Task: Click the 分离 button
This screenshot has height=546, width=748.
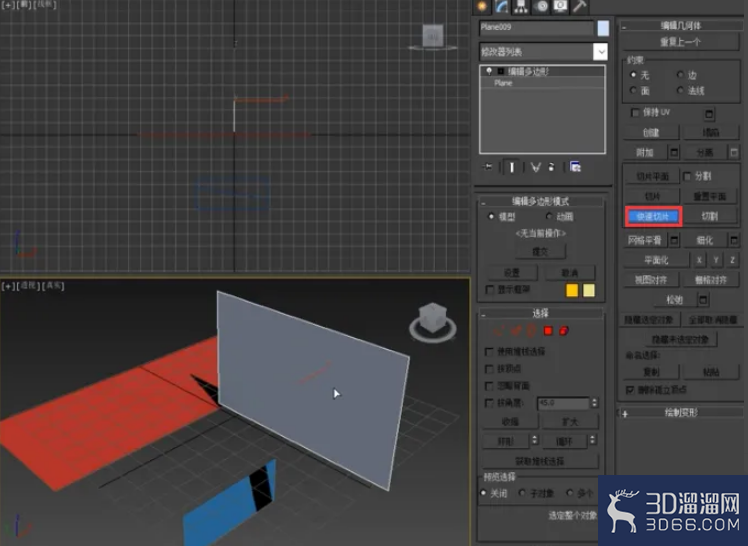Action: click(705, 153)
